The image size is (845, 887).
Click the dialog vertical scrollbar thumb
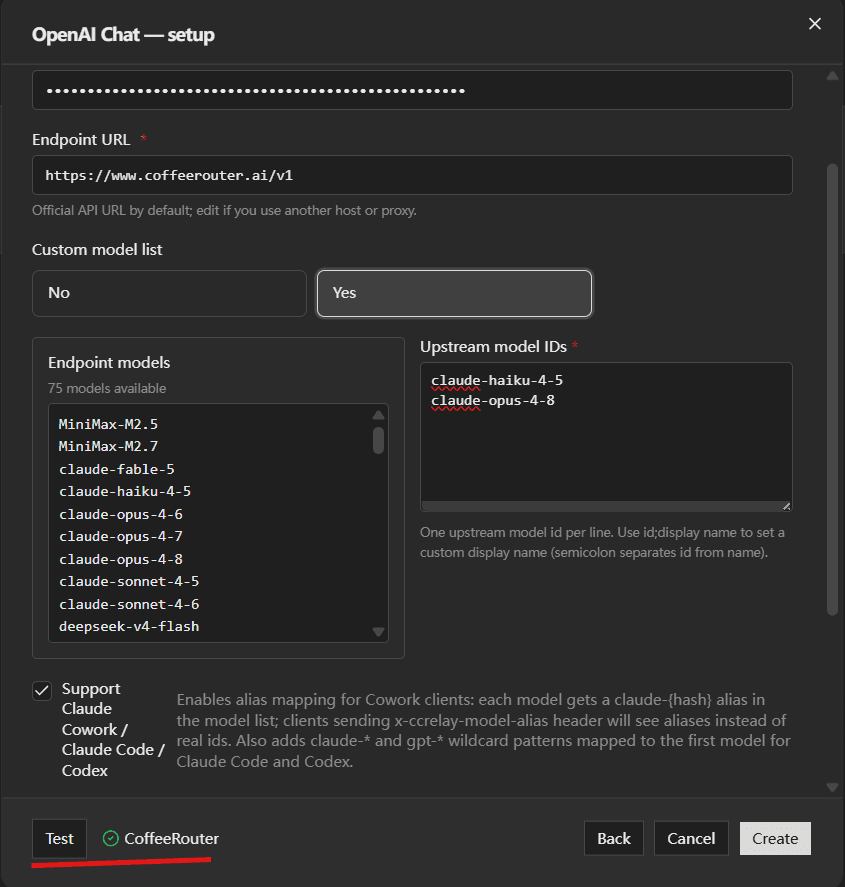[832, 389]
